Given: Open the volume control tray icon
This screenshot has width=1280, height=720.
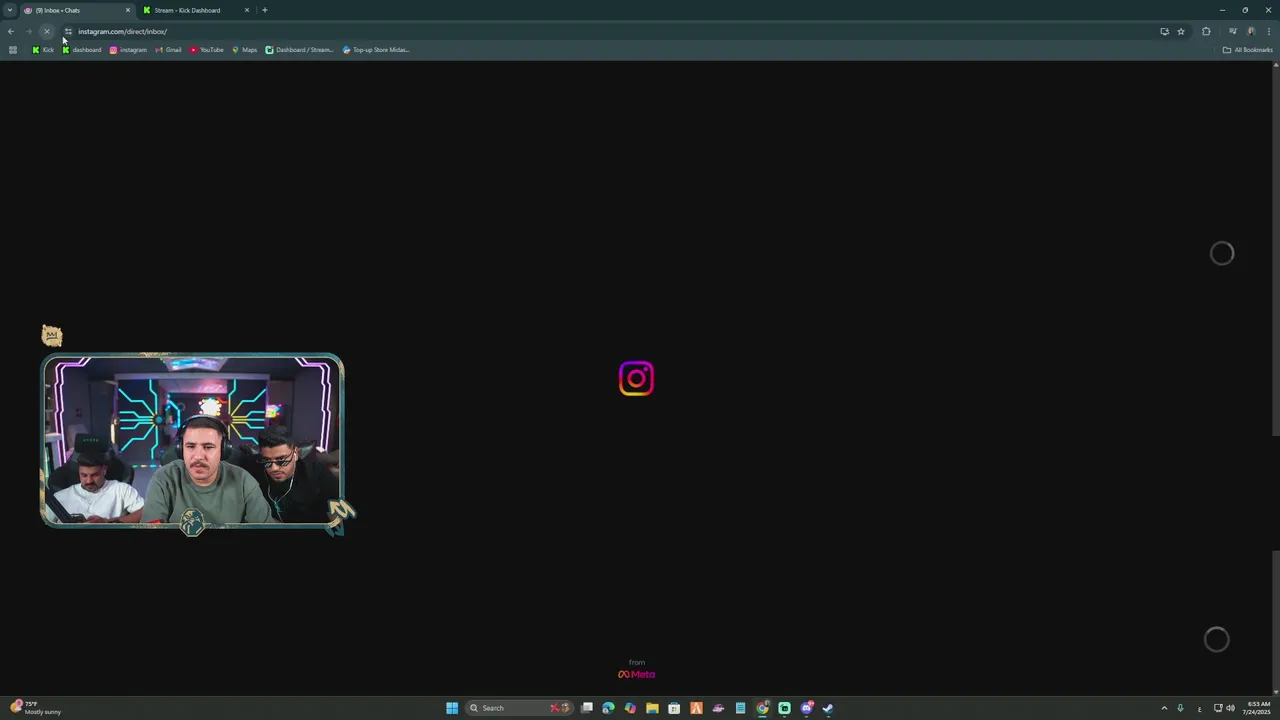Looking at the screenshot, I should pyautogui.click(x=1230, y=708).
